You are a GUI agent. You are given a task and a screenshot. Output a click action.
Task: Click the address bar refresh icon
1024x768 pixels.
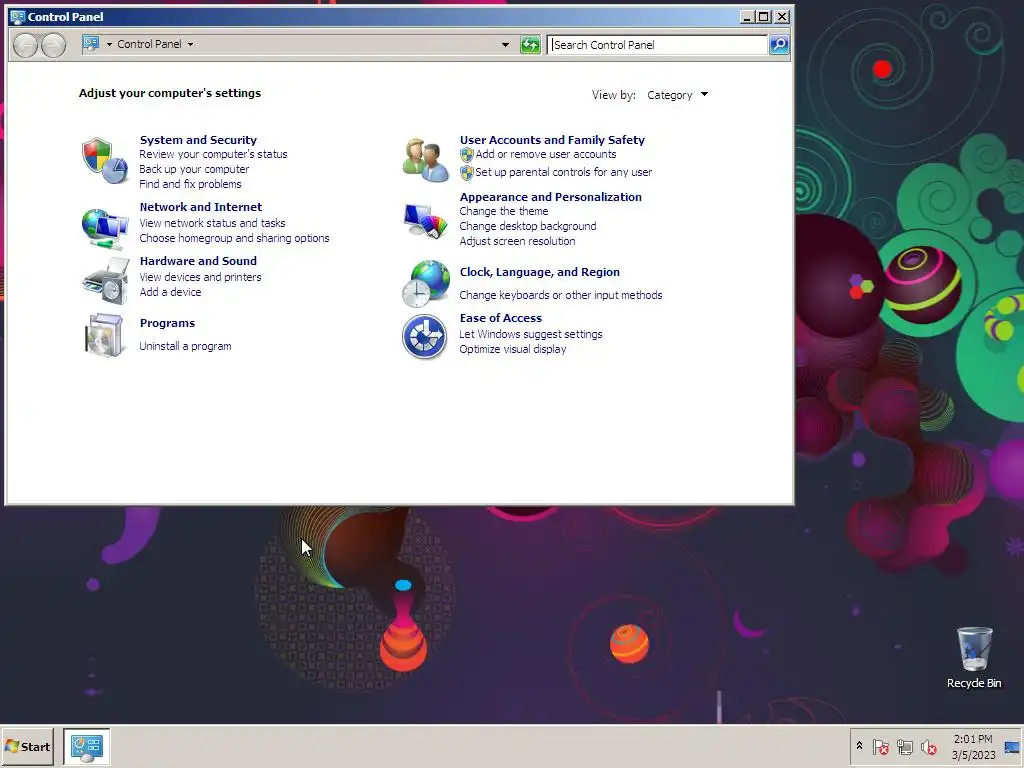[x=530, y=44]
